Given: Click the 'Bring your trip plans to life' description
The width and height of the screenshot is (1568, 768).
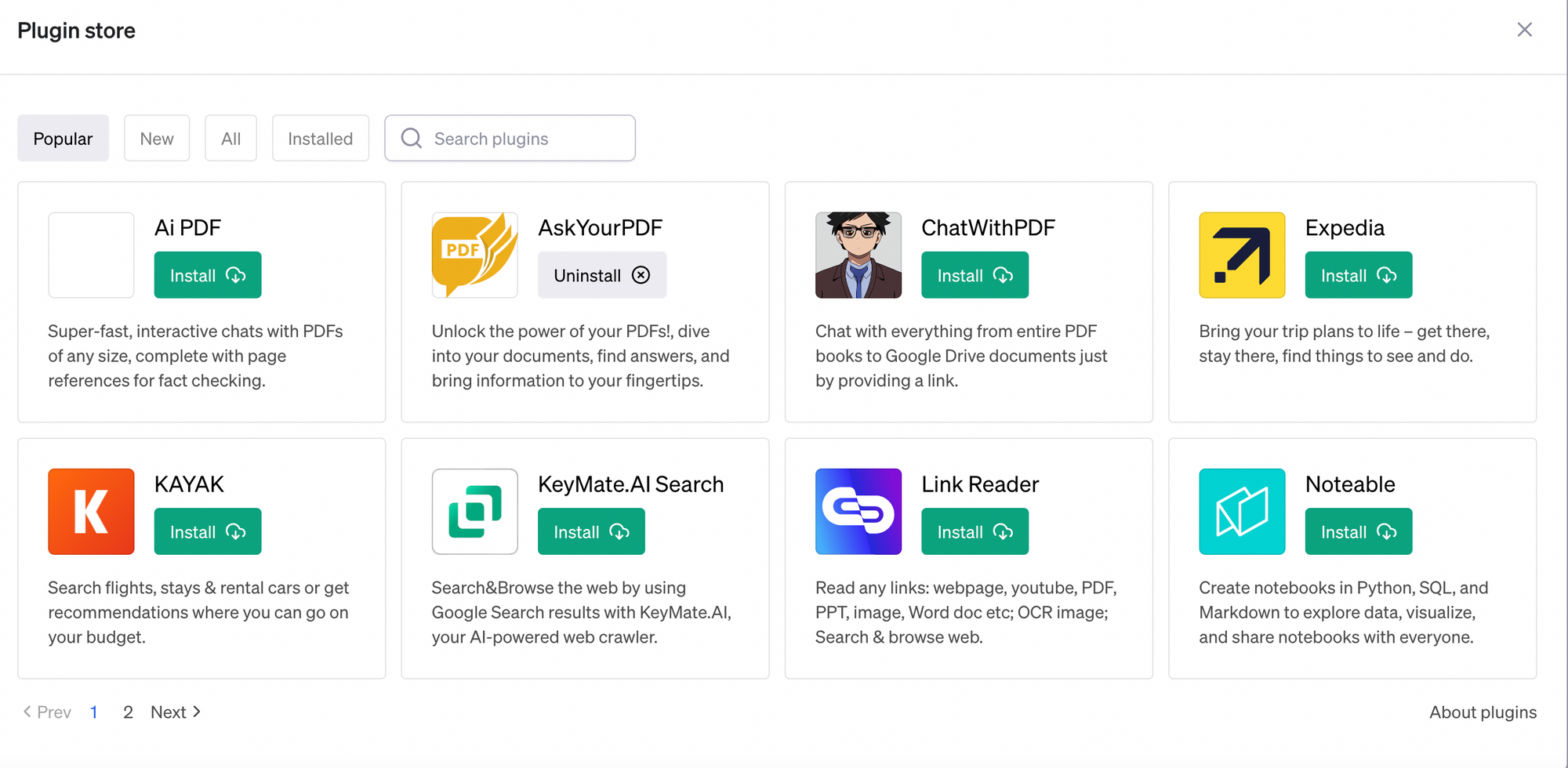Looking at the screenshot, I should coord(1345,343).
